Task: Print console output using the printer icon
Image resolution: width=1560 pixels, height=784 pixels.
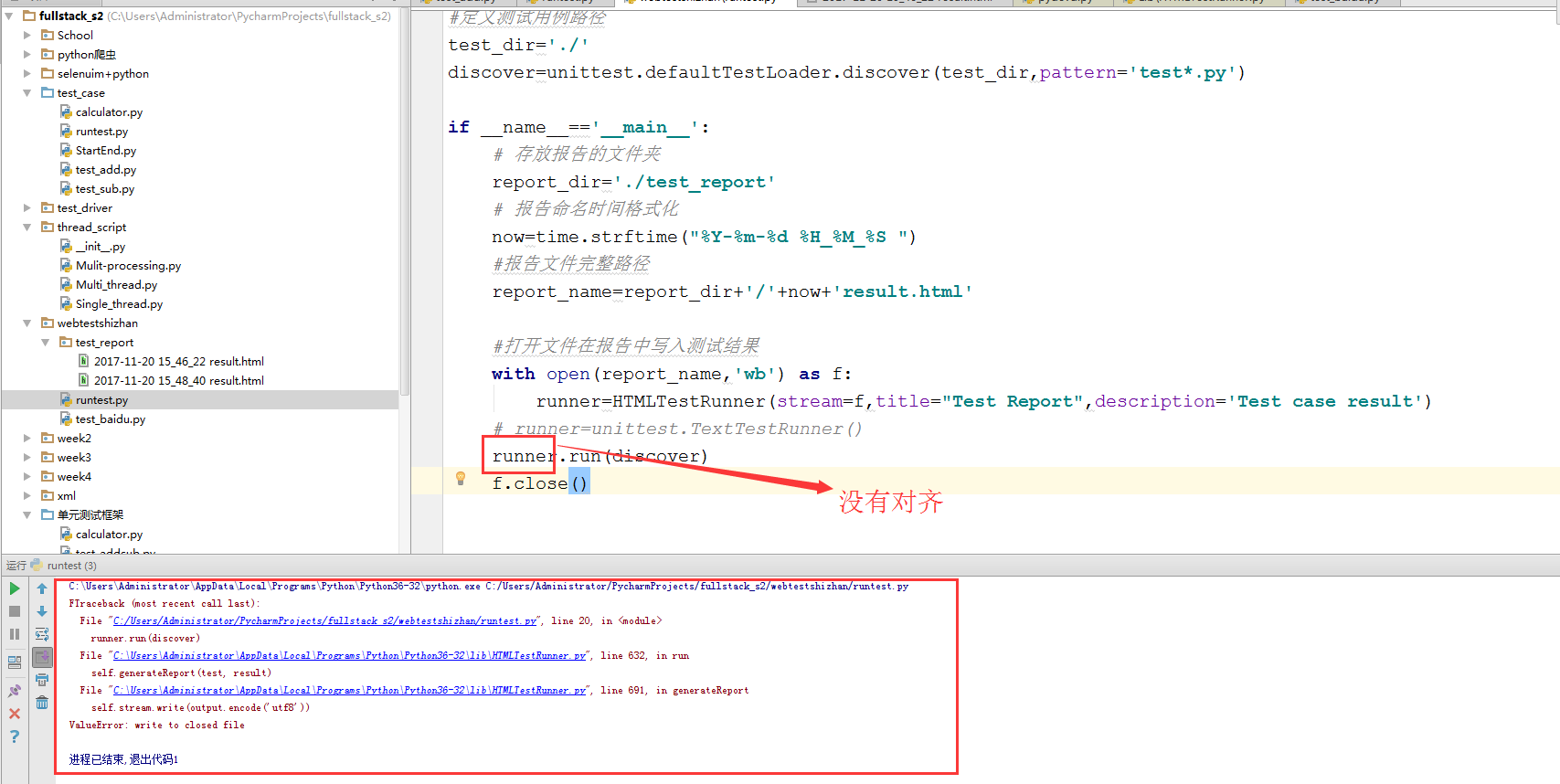Action: point(42,680)
